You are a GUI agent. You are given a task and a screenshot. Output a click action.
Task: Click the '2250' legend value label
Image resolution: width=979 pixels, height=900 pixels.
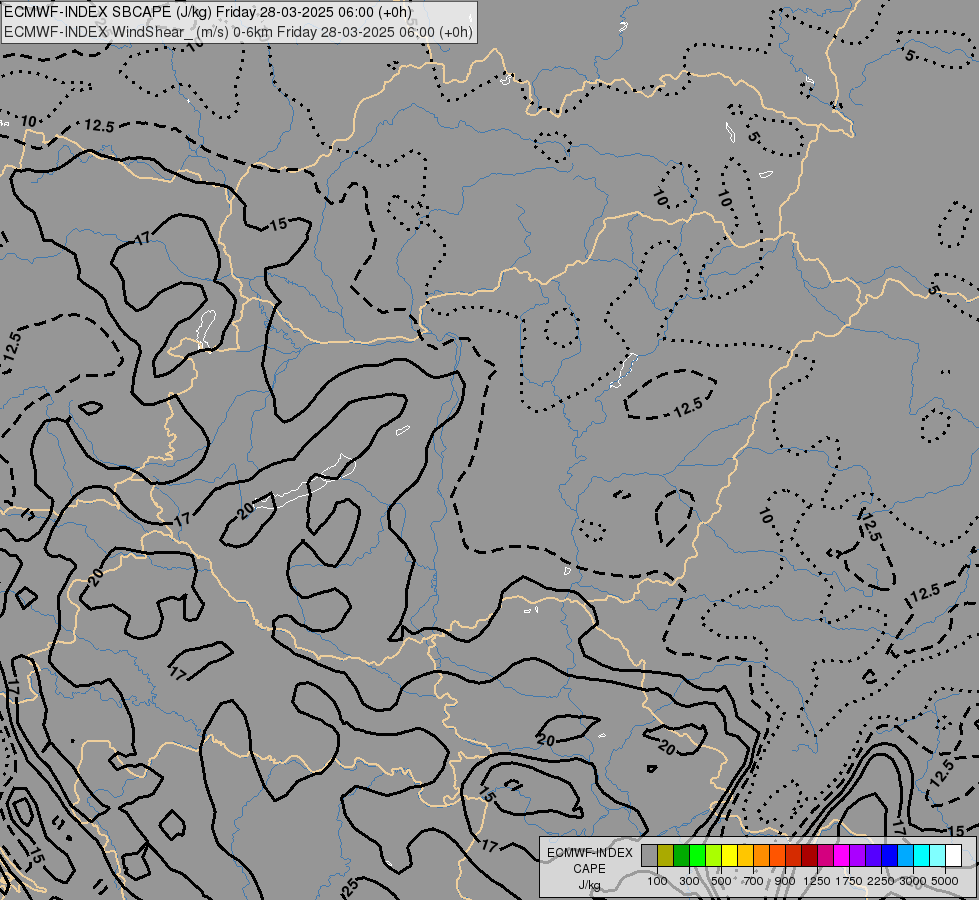click(881, 881)
